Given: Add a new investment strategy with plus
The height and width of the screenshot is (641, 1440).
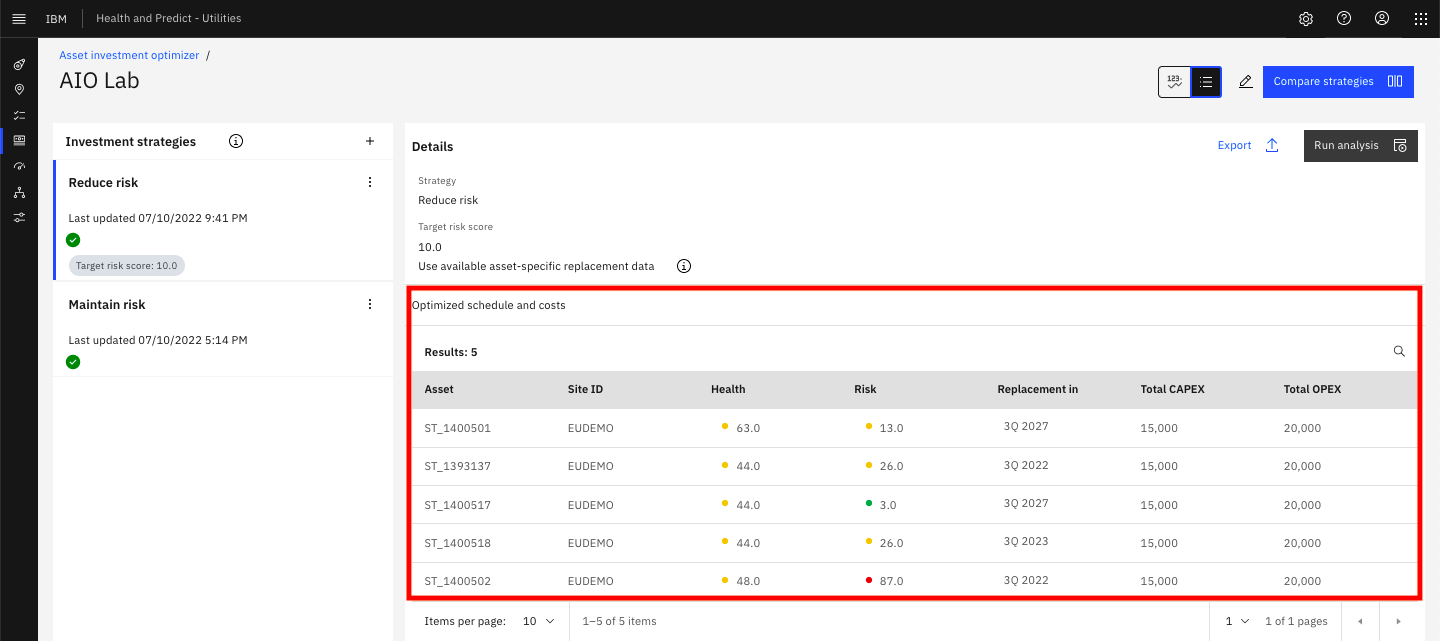Looking at the screenshot, I should (x=370, y=142).
